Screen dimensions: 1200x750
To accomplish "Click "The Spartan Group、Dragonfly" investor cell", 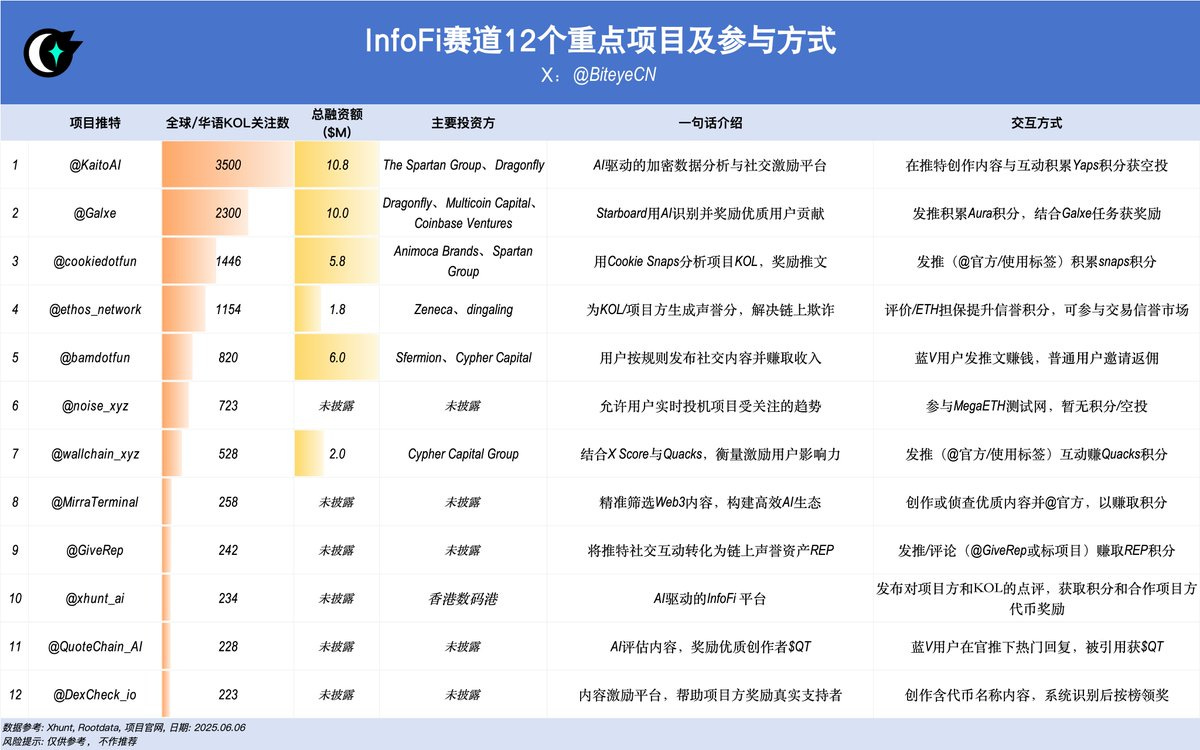I will point(463,165).
